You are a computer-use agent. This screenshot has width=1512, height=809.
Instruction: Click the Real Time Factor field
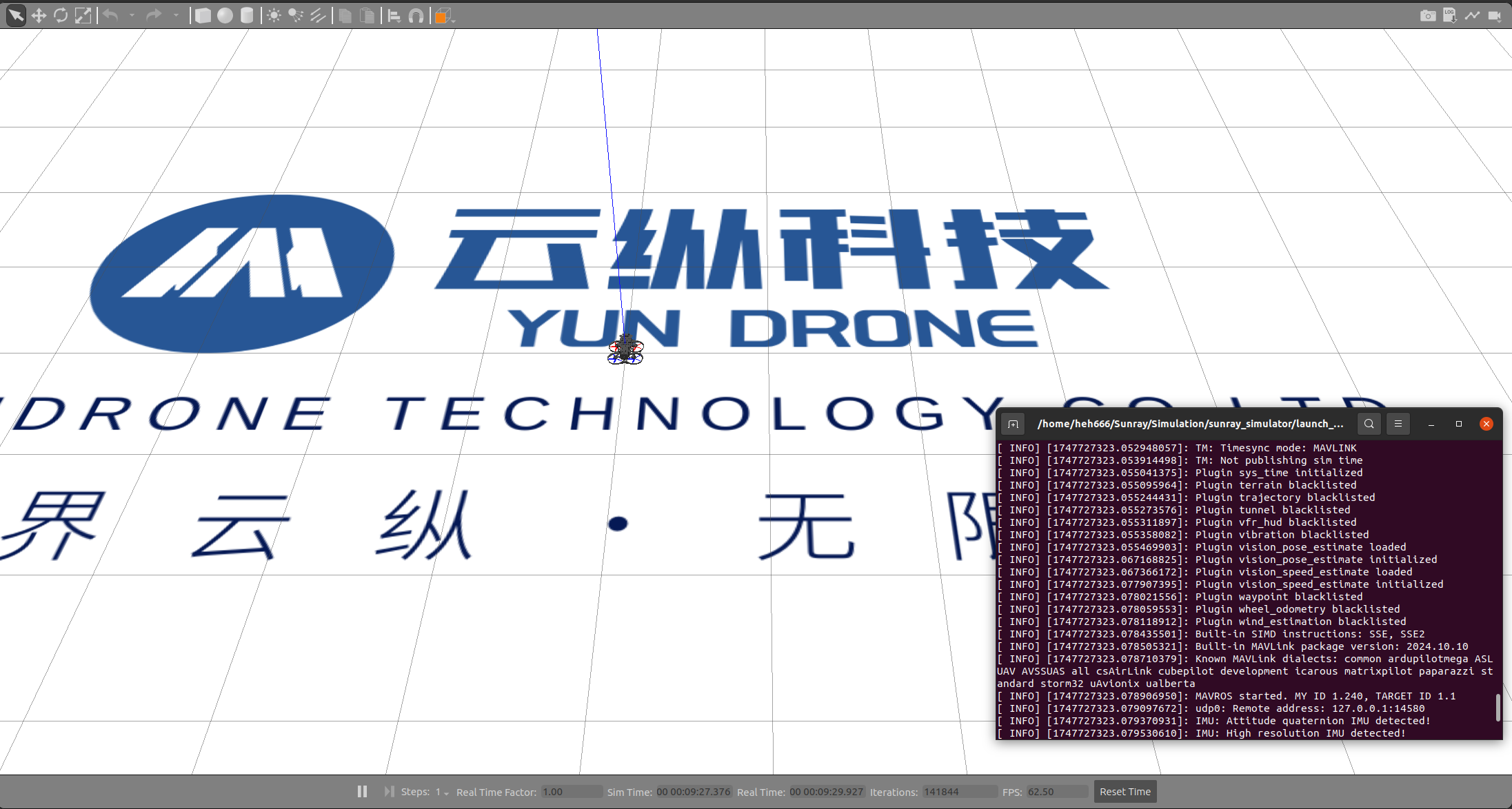click(572, 792)
